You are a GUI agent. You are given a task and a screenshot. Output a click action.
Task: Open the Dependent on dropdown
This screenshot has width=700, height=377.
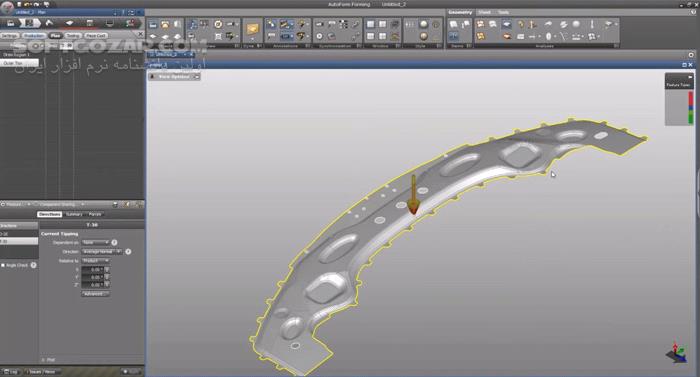pos(96,243)
